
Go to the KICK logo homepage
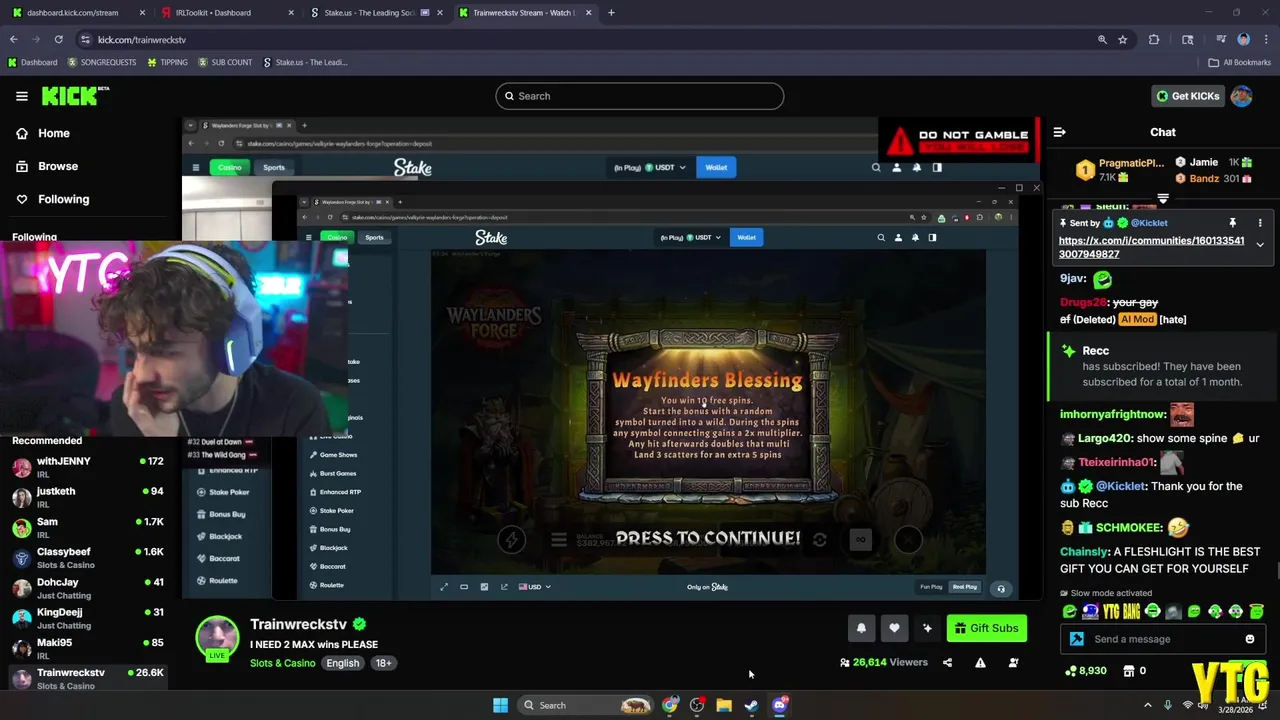[75, 96]
